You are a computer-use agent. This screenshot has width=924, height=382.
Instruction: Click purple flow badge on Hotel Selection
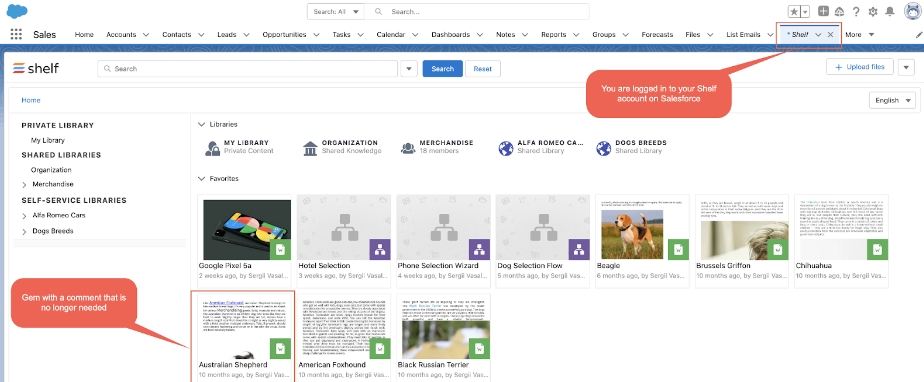[380, 250]
